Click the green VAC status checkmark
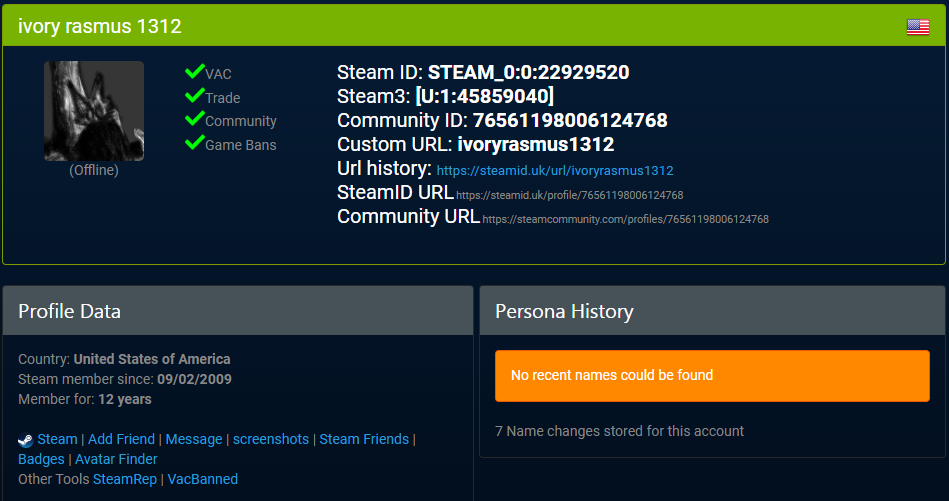The height and width of the screenshot is (501, 949). (x=194, y=71)
